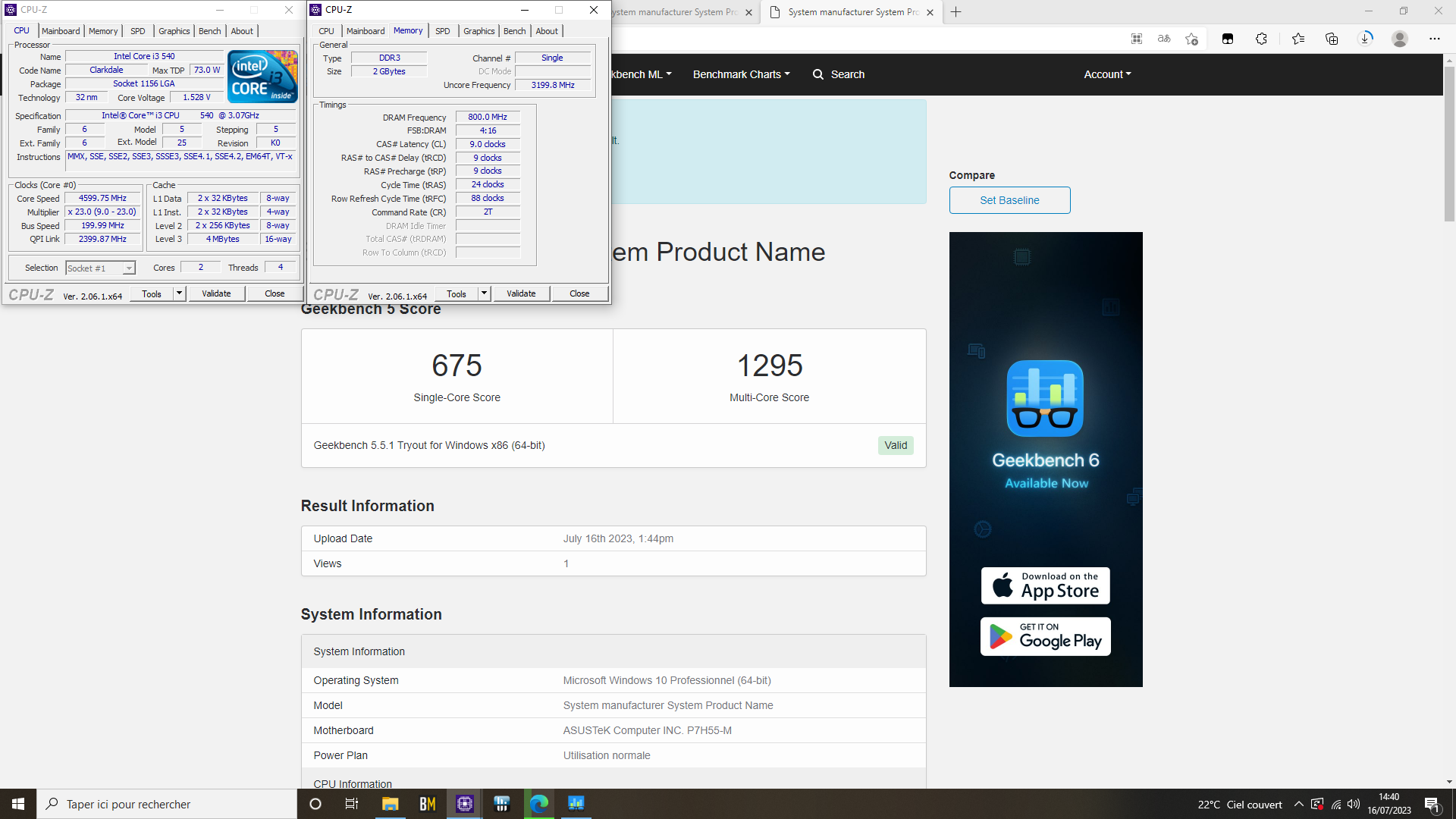Click the green Valid badge
The height and width of the screenshot is (819, 1456).
pos(896,445)
